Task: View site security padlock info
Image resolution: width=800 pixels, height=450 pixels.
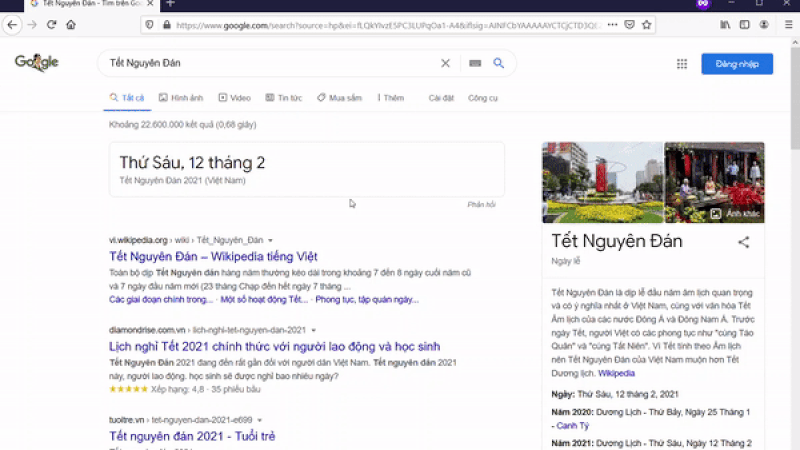Action: click(x=167, y=24)
